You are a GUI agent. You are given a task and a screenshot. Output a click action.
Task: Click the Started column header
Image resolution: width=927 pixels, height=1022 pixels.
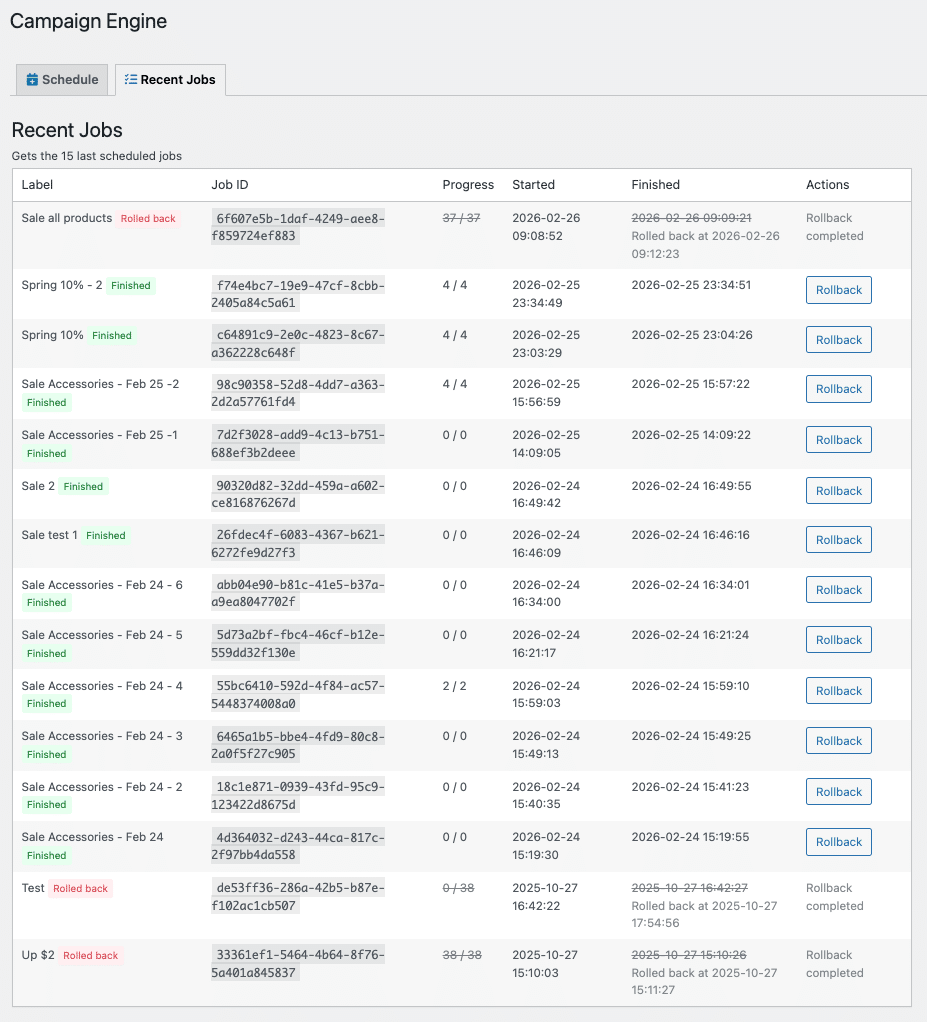533,185
